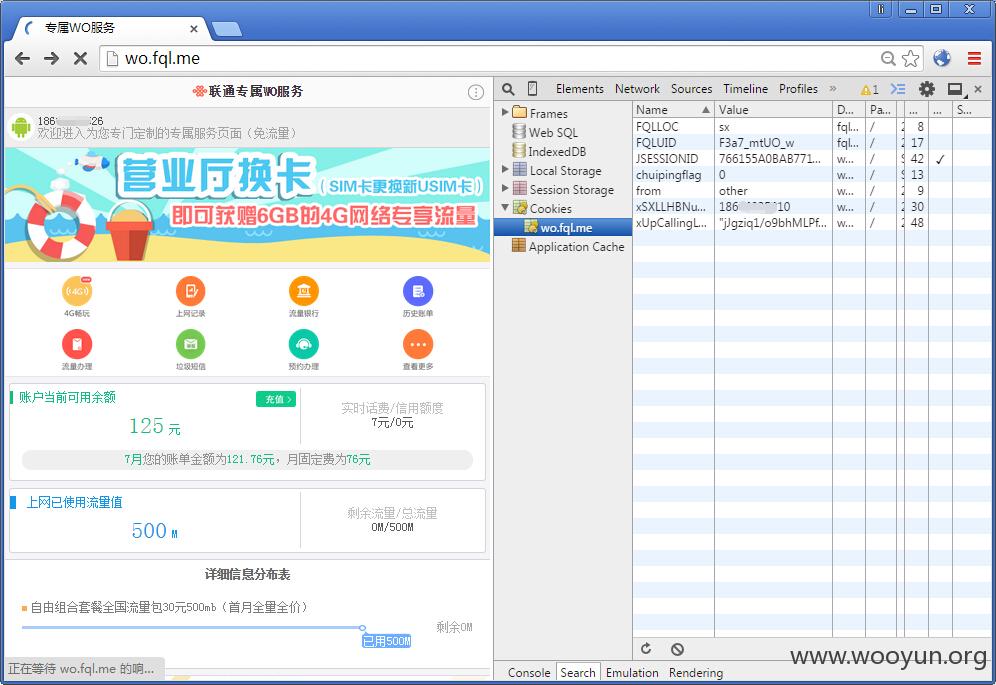
Task: Refresh the cookies list
Action: pyautogui.click(x=646, y=649)
